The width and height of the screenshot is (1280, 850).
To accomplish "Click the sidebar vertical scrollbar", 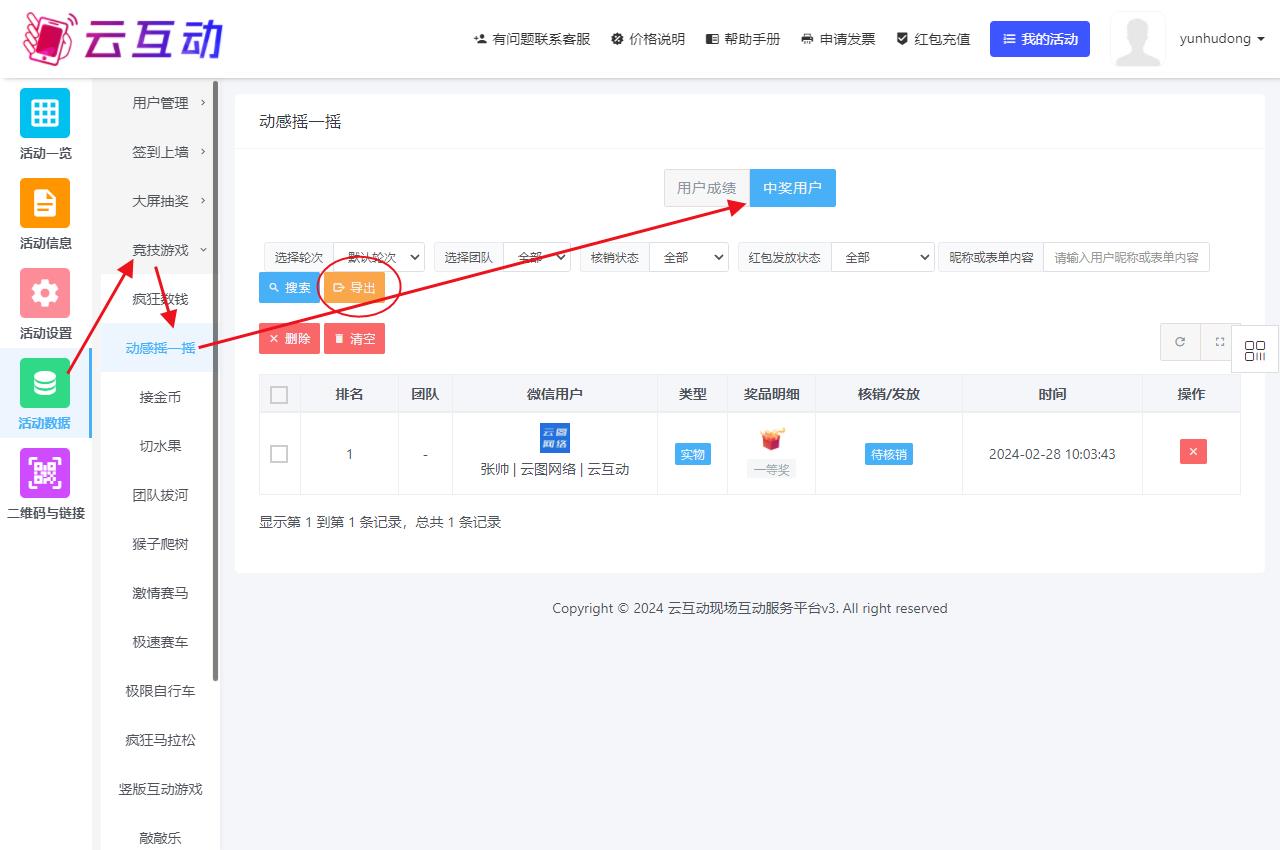I will 216,380.
